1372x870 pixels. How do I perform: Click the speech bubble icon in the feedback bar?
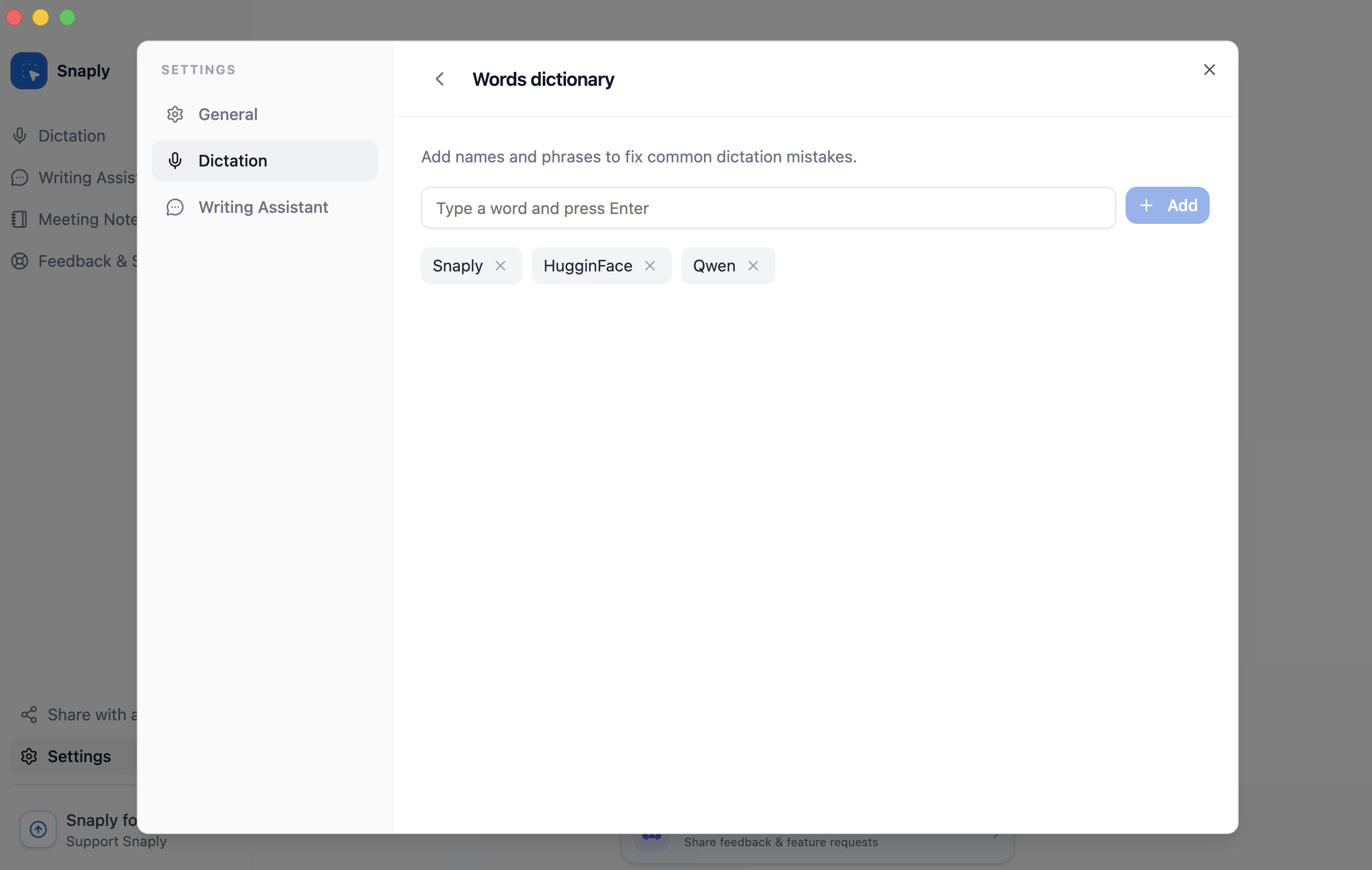[x=651, y=840]
